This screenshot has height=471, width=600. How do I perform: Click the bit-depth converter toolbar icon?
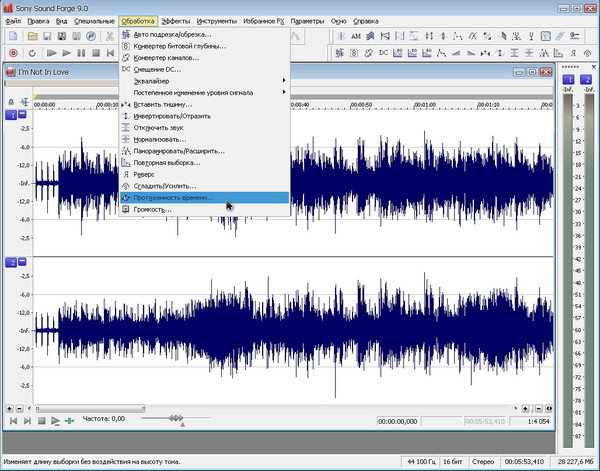[x=354, y=53]
